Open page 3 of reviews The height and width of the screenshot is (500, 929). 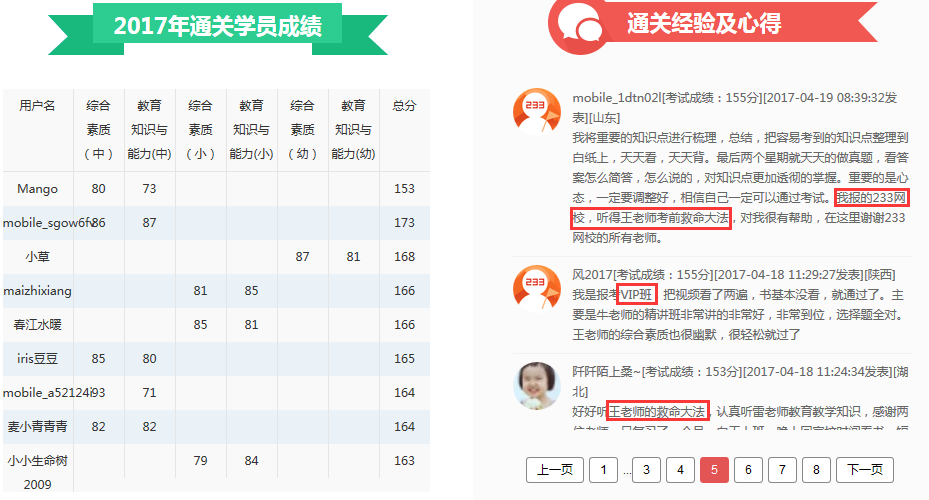pos(647,470)
